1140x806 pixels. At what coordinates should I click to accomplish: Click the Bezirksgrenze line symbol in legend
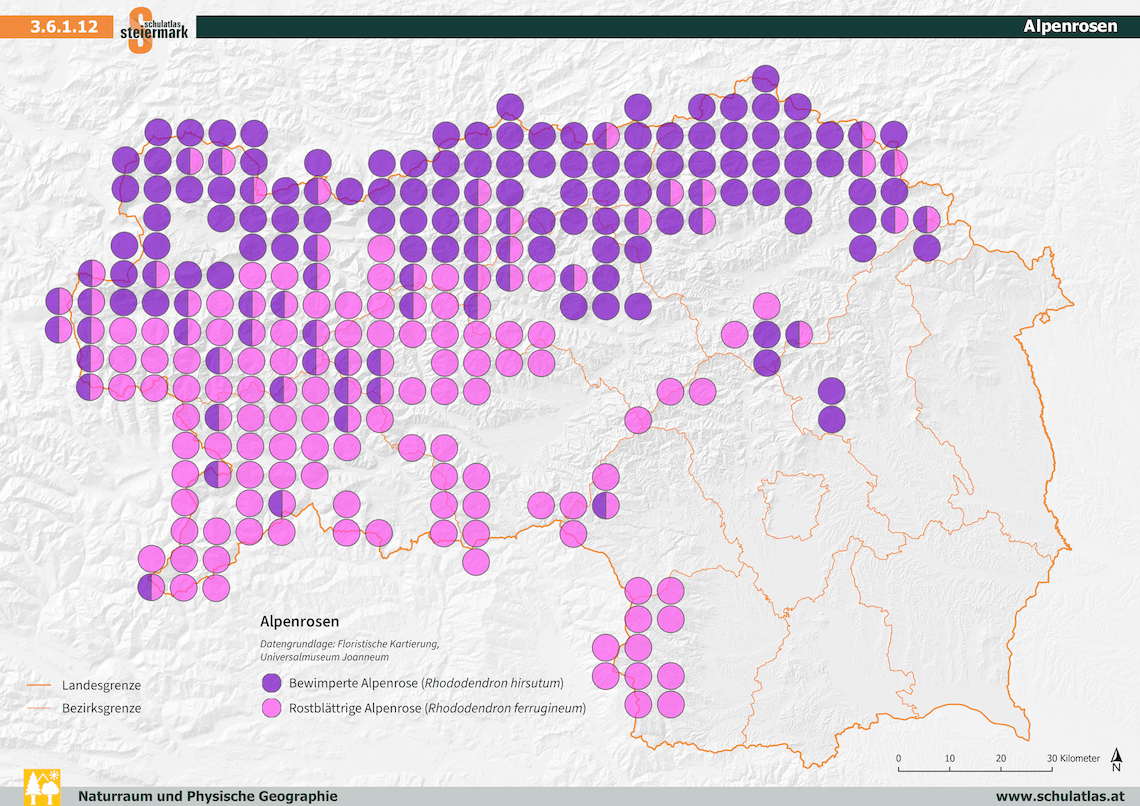click(x=39, y=708)
